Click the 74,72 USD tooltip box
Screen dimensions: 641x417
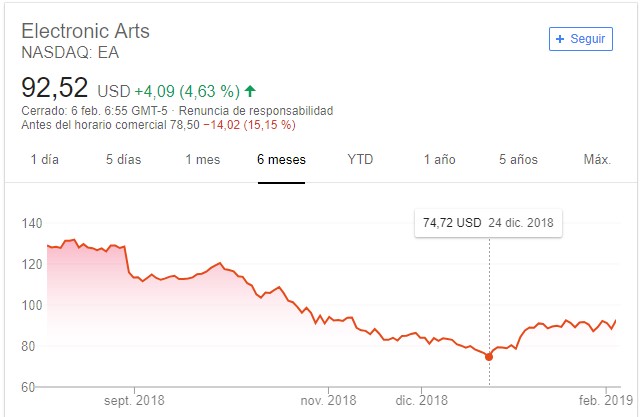click(x=489, y=222)
